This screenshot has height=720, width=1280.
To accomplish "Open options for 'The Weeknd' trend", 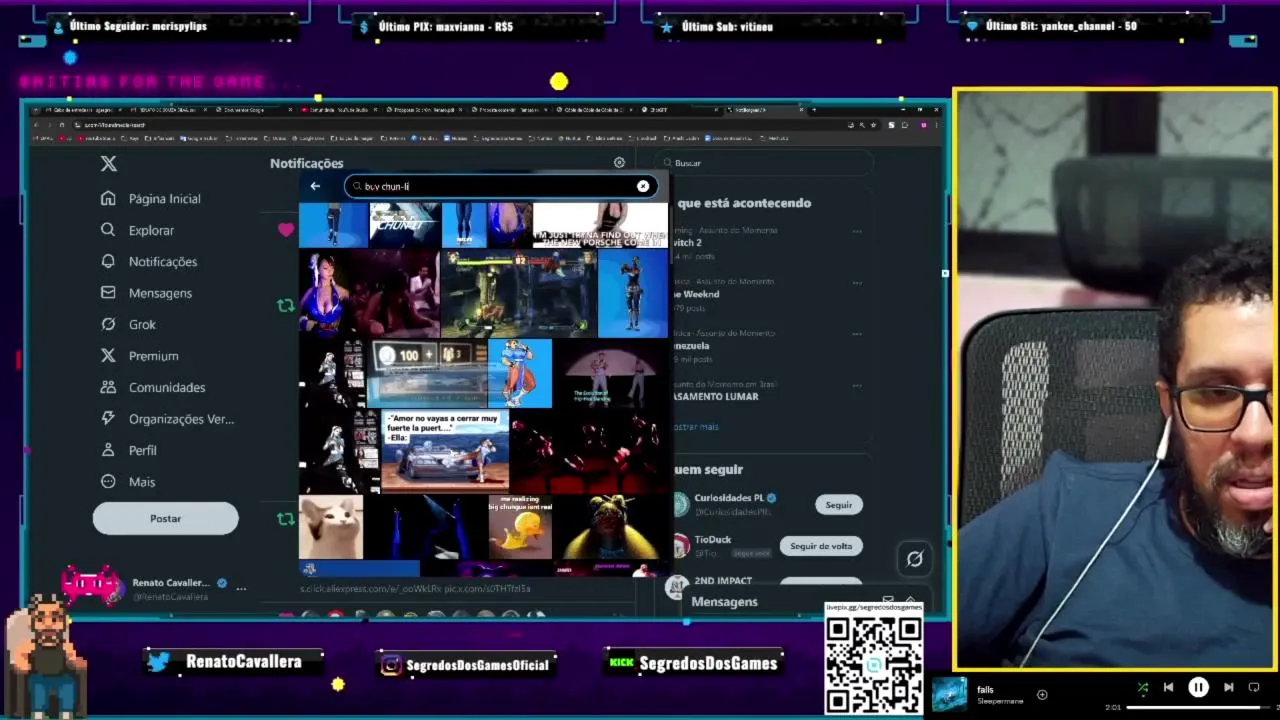I will tap(857, 282).
